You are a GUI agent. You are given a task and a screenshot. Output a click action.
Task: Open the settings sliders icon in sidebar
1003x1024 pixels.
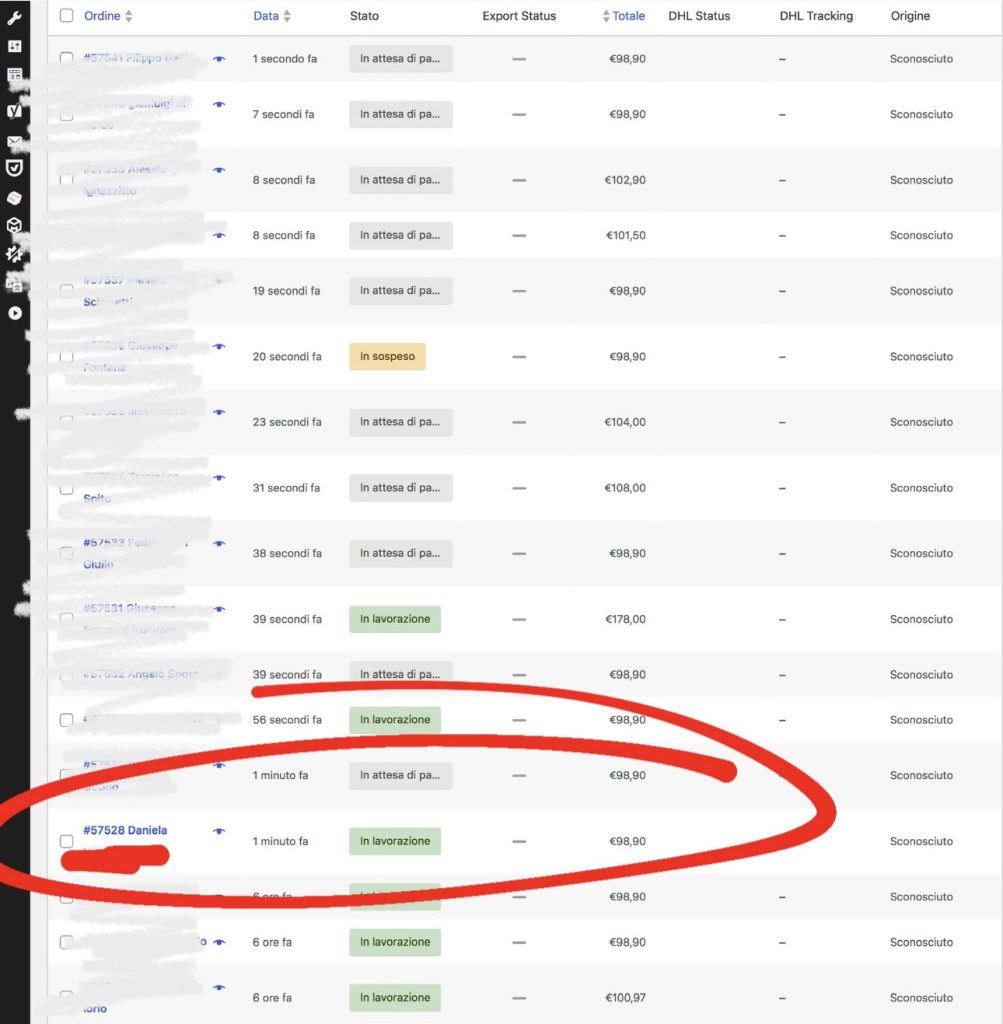[x=14, y=47]
